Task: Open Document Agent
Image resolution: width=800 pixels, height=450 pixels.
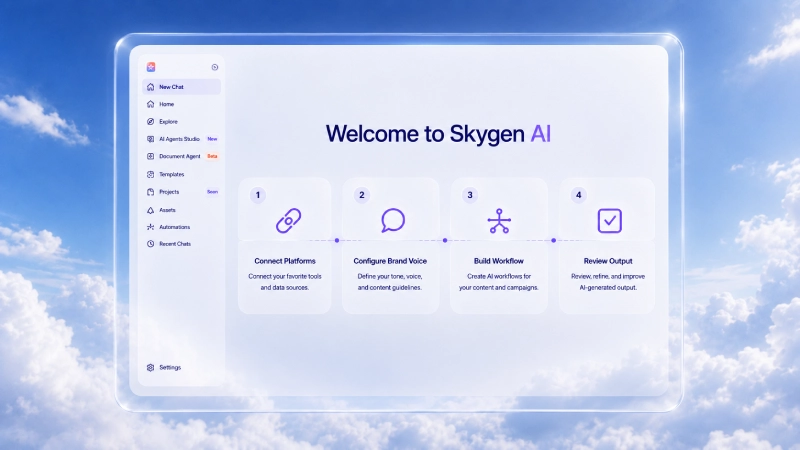Action: pos(181,156)
